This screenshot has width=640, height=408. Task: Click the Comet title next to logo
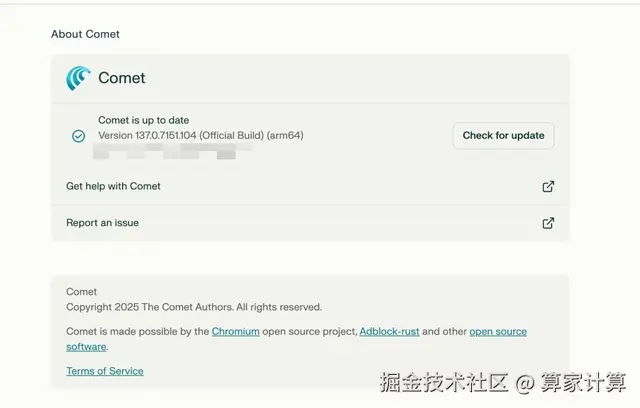[122, 78]
